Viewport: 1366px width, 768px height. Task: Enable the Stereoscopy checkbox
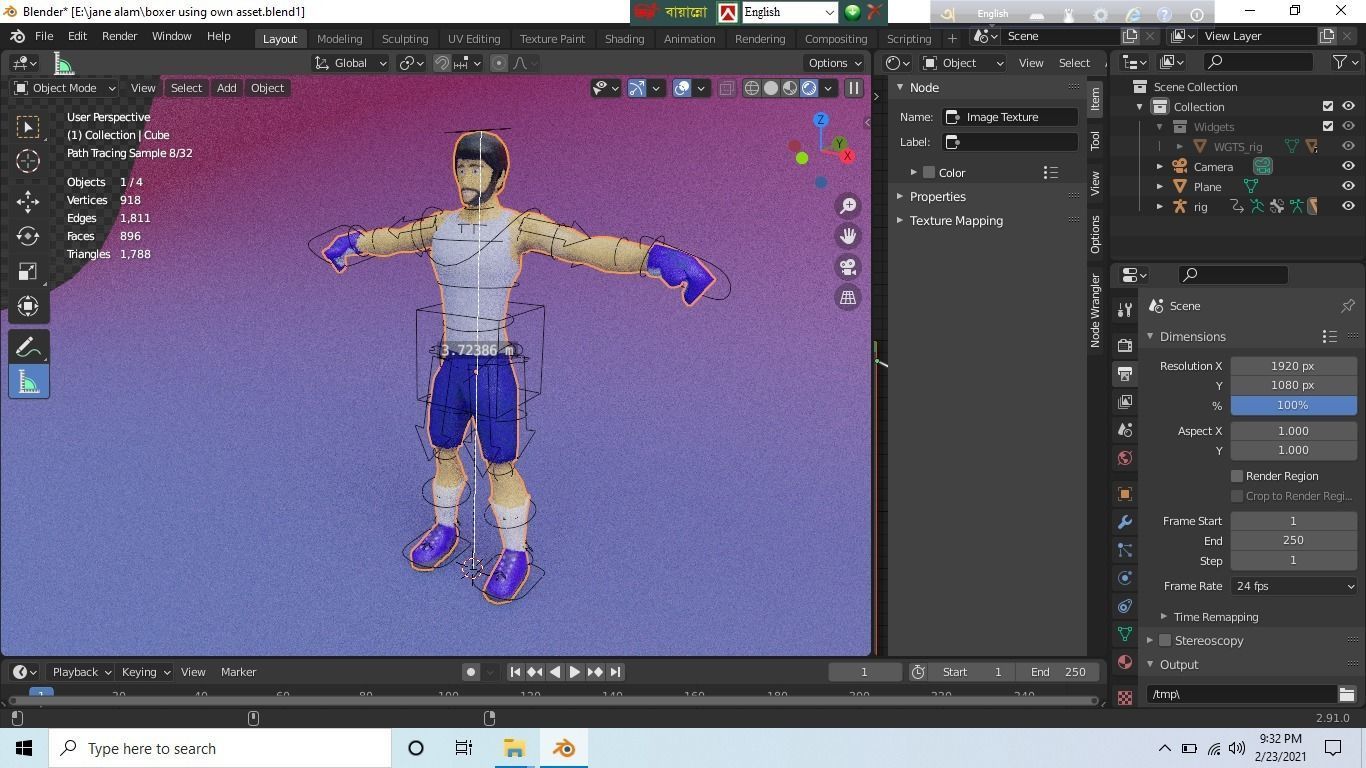click(x=1165, y=641)
